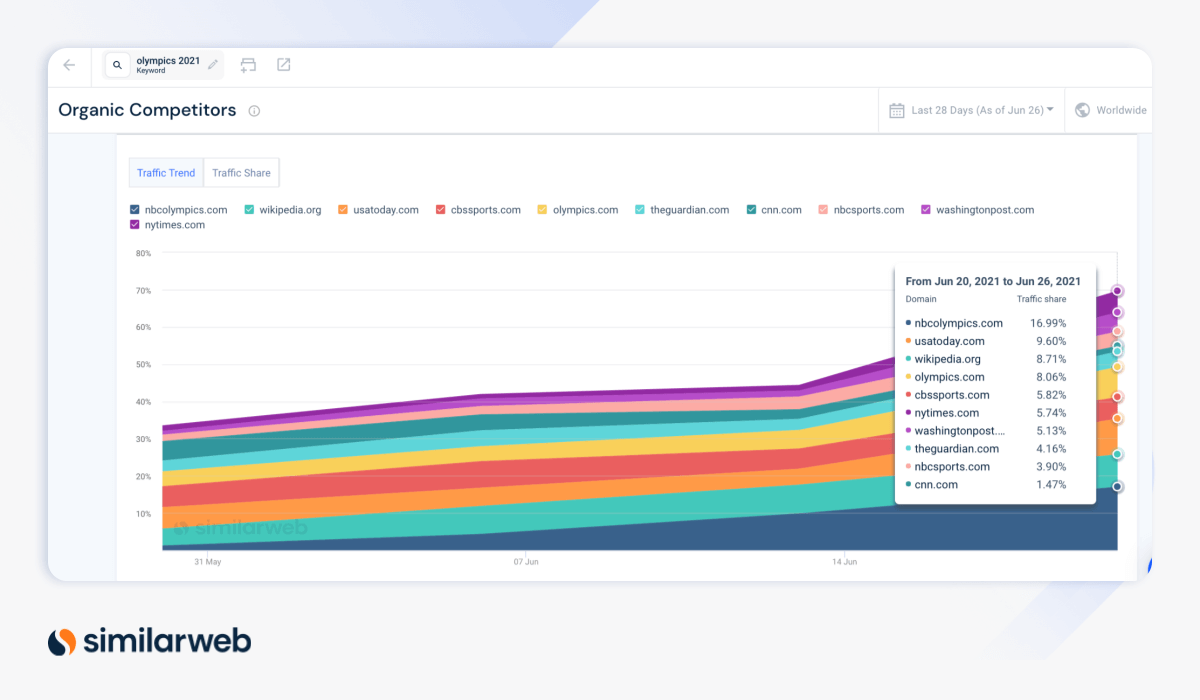Screen dimensions: 1200x700
Task: Uncheck the nbcolympics.com legend checkbox
Action: (135, 210)
